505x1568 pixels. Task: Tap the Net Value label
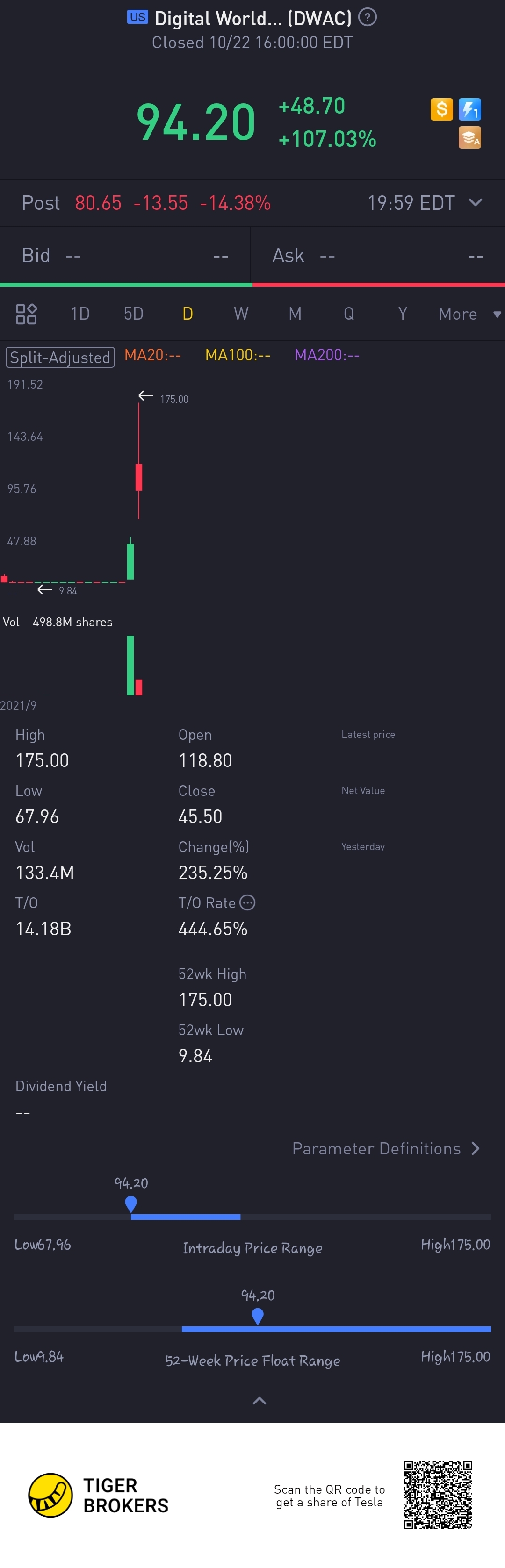(363, 791)
